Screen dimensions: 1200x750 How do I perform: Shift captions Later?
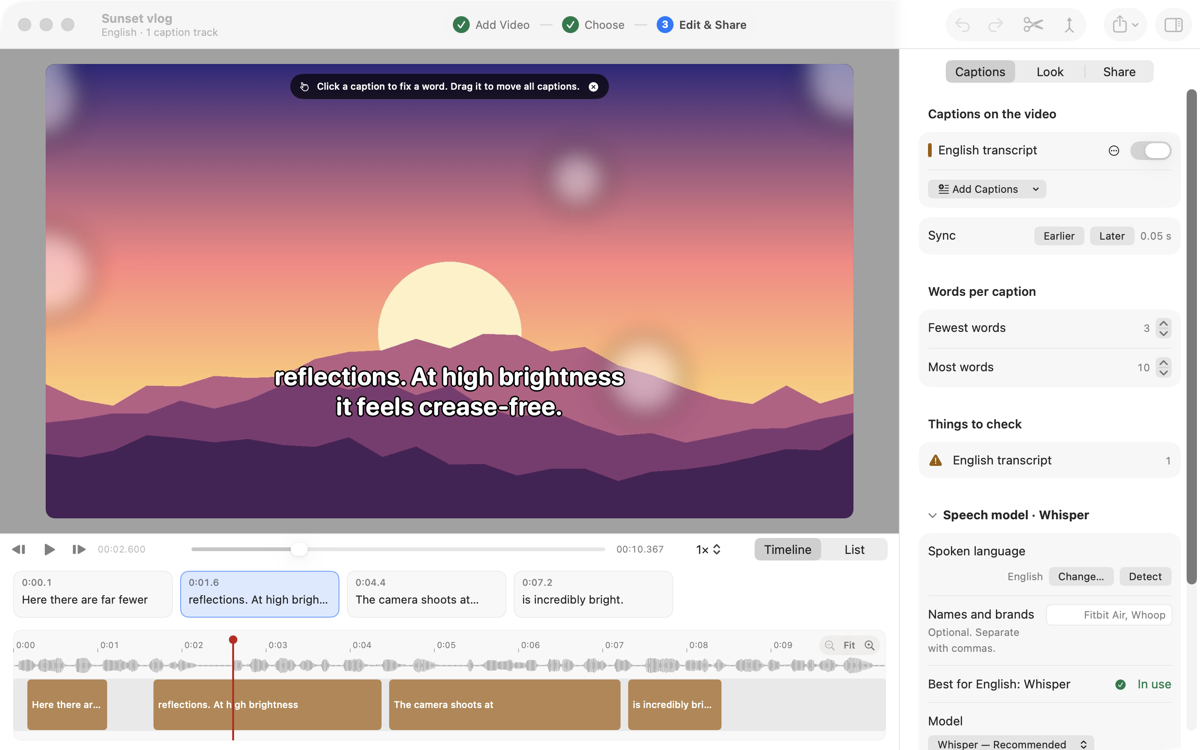[x=1112, y=236]
